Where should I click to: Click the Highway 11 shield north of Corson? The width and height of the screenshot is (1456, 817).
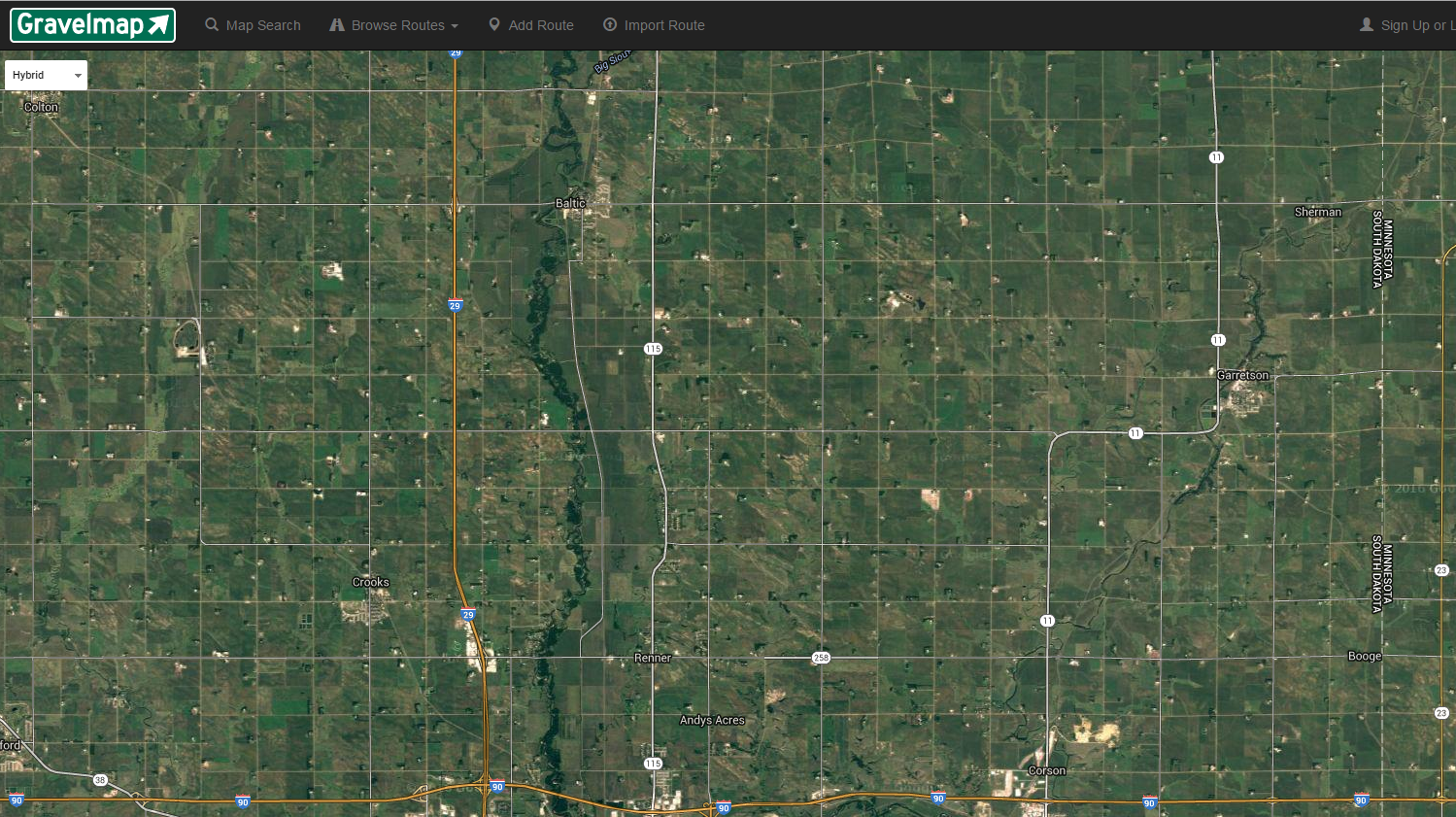(x=1047, y=621)
